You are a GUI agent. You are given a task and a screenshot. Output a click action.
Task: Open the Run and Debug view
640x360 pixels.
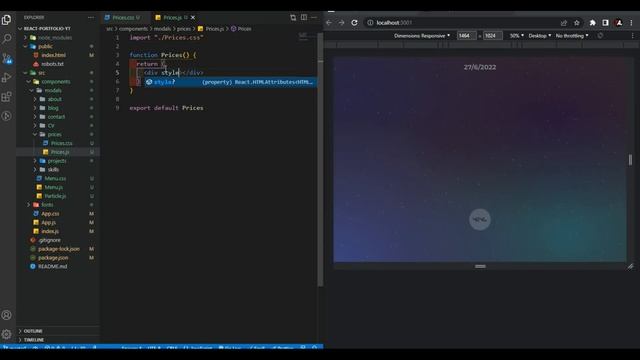tap(7, 78)
